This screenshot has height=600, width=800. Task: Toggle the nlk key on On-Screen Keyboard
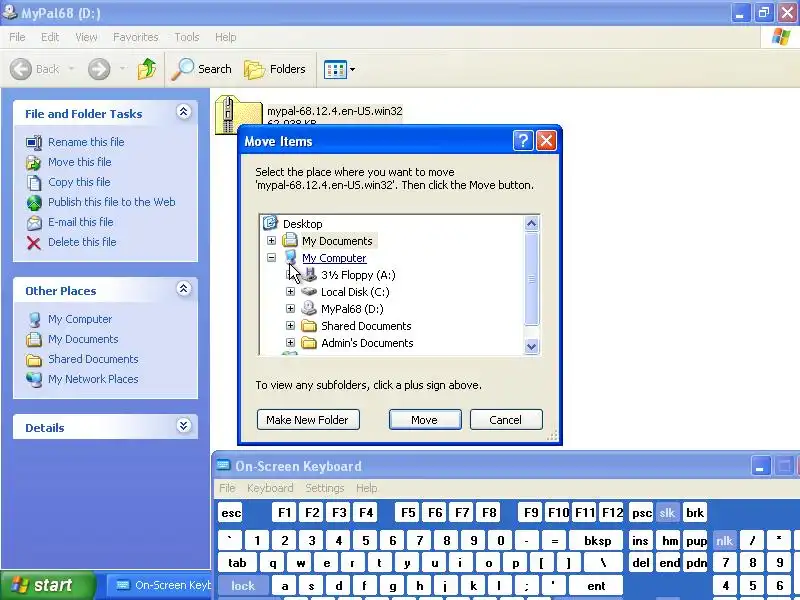click(x=724, y=541)
